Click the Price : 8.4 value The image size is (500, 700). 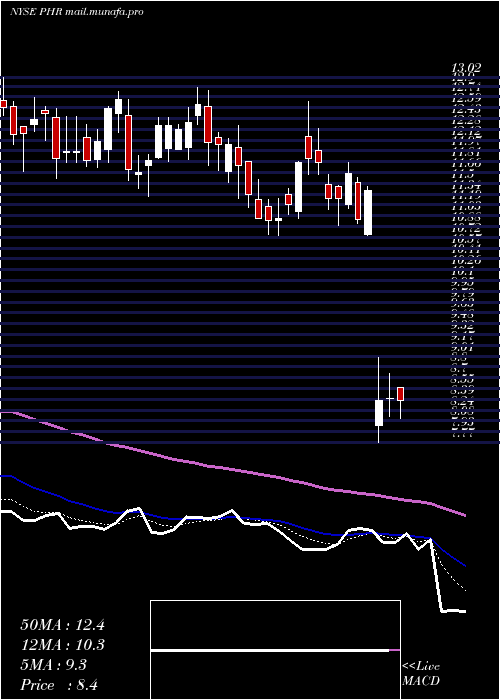point(59,685)
